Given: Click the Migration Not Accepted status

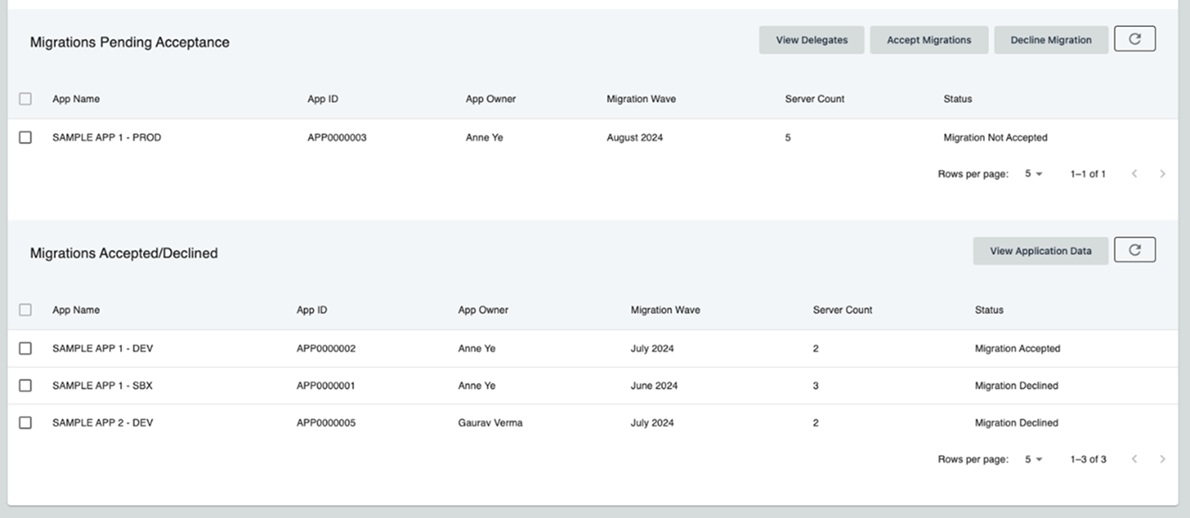Looking at the screenshot, I should (995, 137).
